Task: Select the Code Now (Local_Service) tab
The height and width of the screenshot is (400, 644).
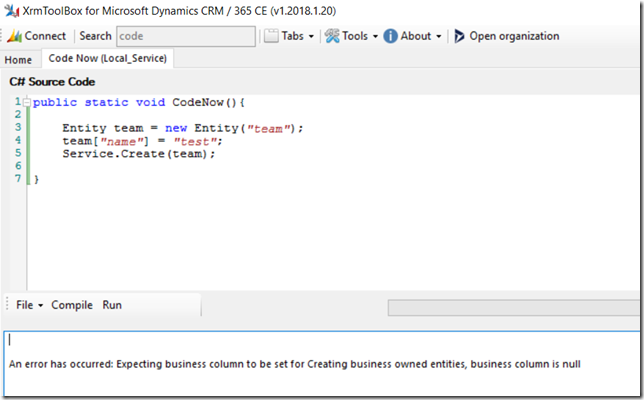Action: pos(108,58)
